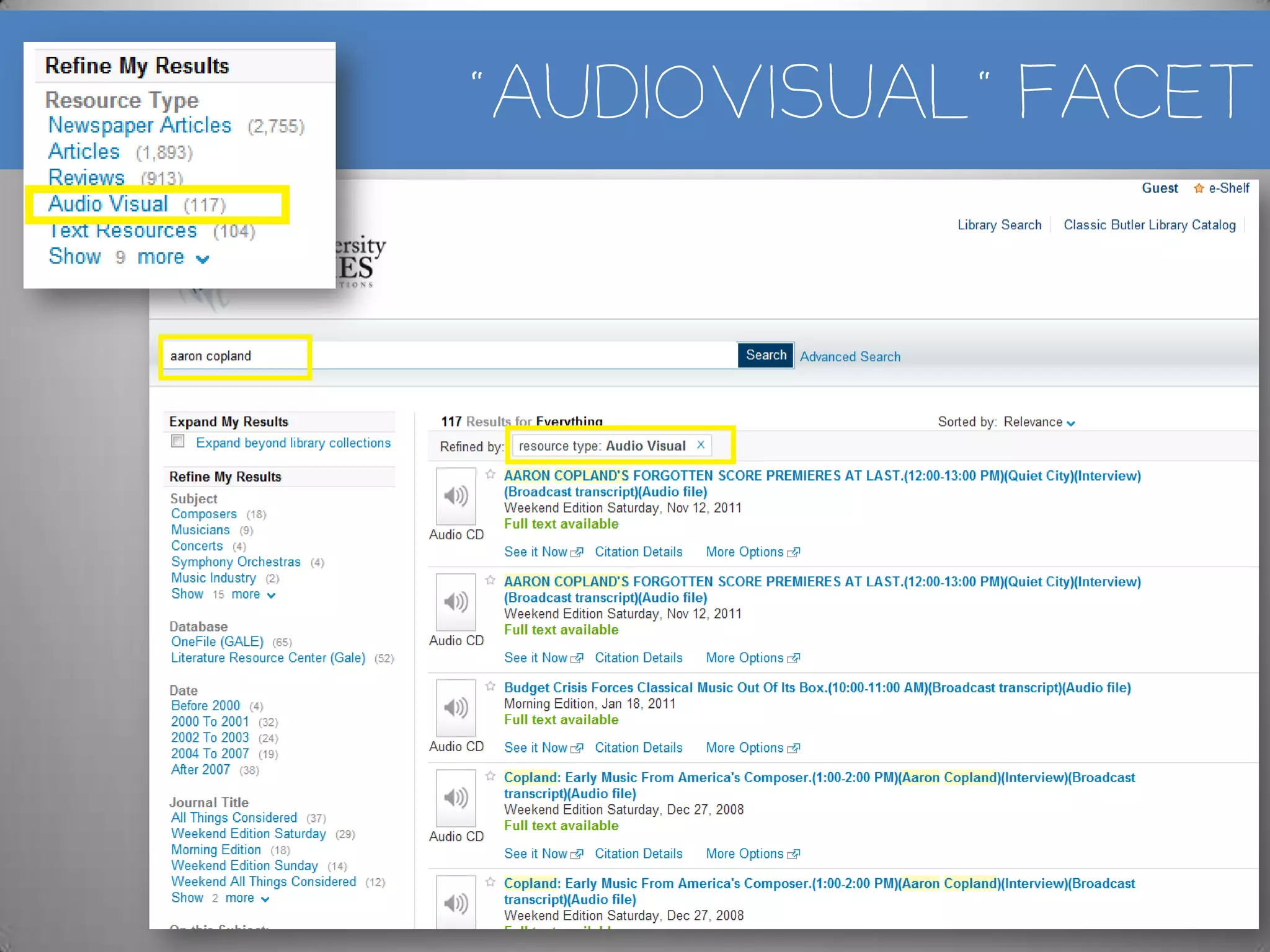
Task: Open audio icon of second Forgotten Score result
Action: pos(456,602)
